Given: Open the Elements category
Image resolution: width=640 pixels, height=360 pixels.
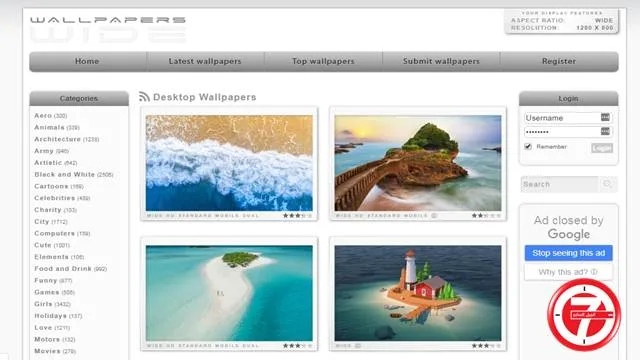Looking at the screenshot, I should pyautogui.click(x=59, y=257).
